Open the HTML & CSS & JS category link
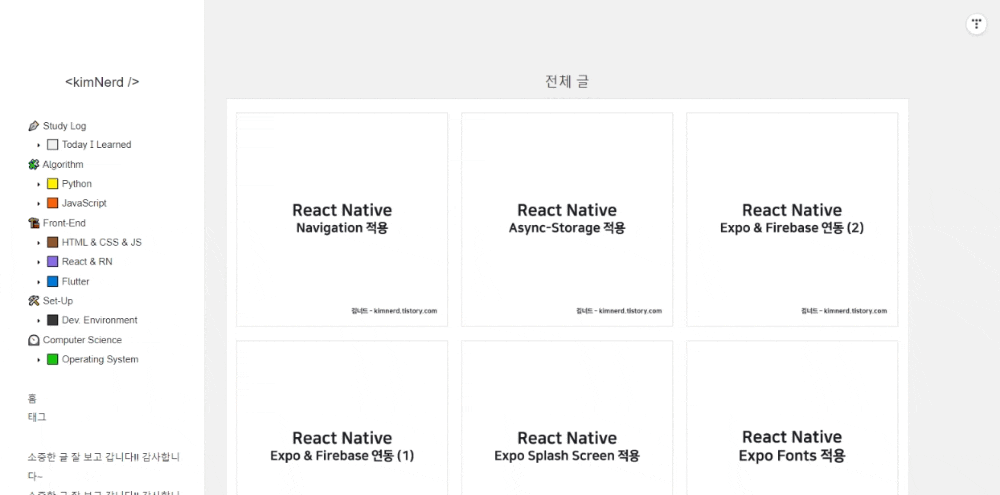The image size is (1000, 495). pos(101,242)
